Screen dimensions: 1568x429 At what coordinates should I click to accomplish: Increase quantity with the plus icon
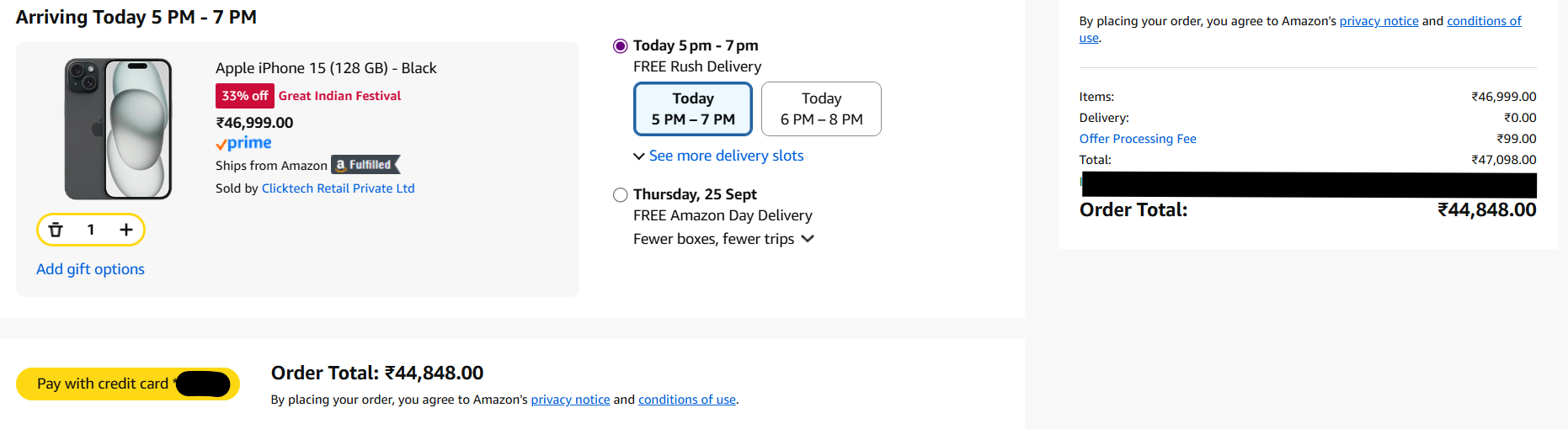pyautogui.click(x=126, y=230)
